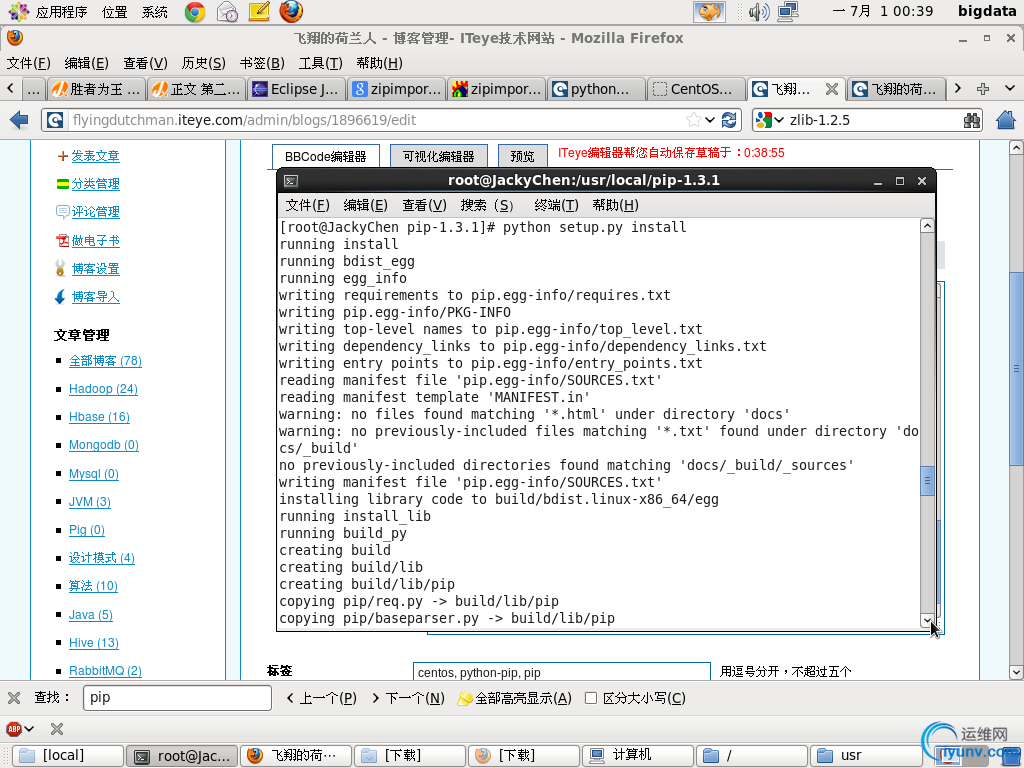The width and height of the screenshot is (1024, 768).
Task: Close the find bar with X icon
Action: point(14,697)
